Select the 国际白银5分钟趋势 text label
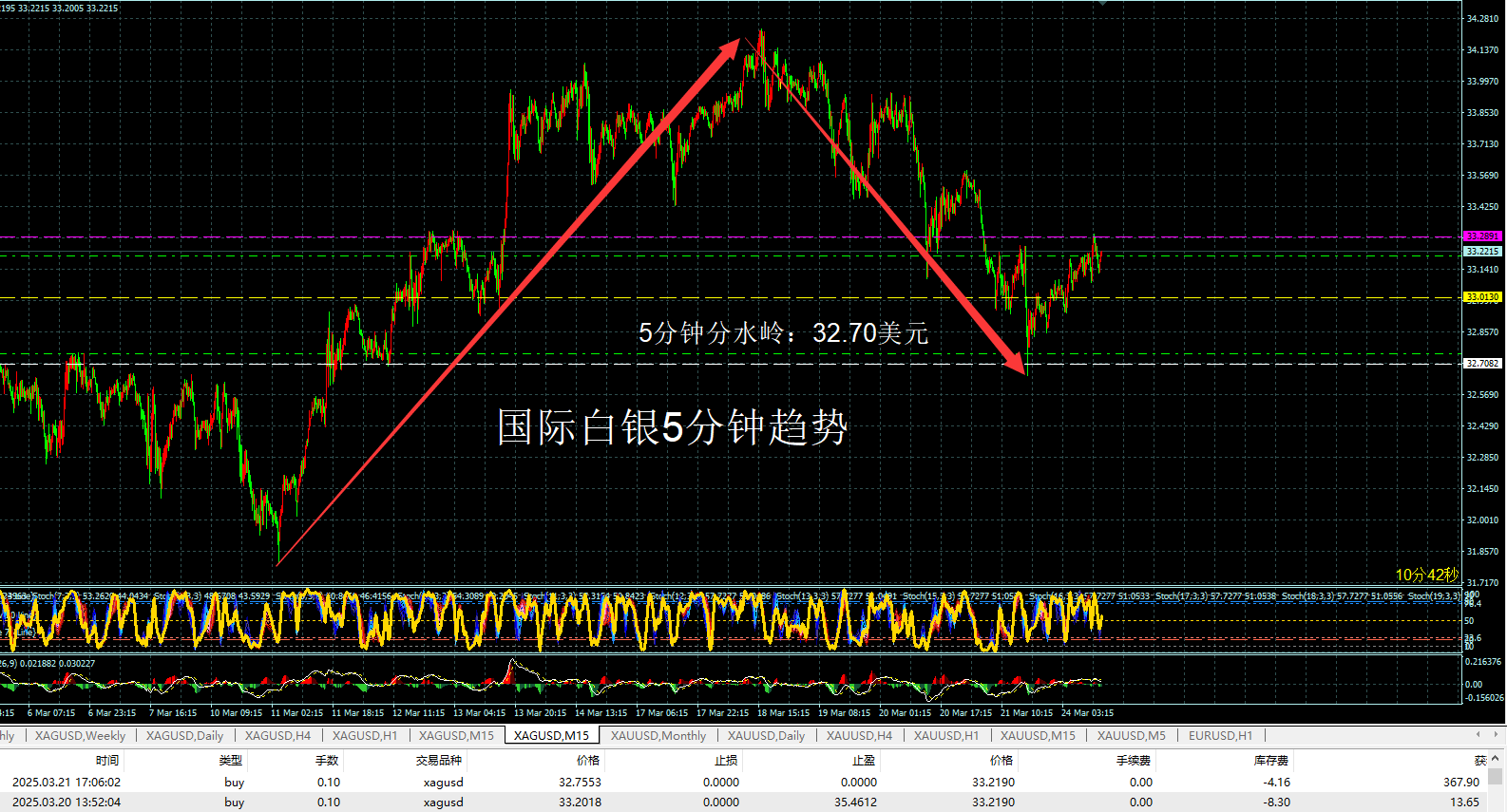 [x=672, y=427]
